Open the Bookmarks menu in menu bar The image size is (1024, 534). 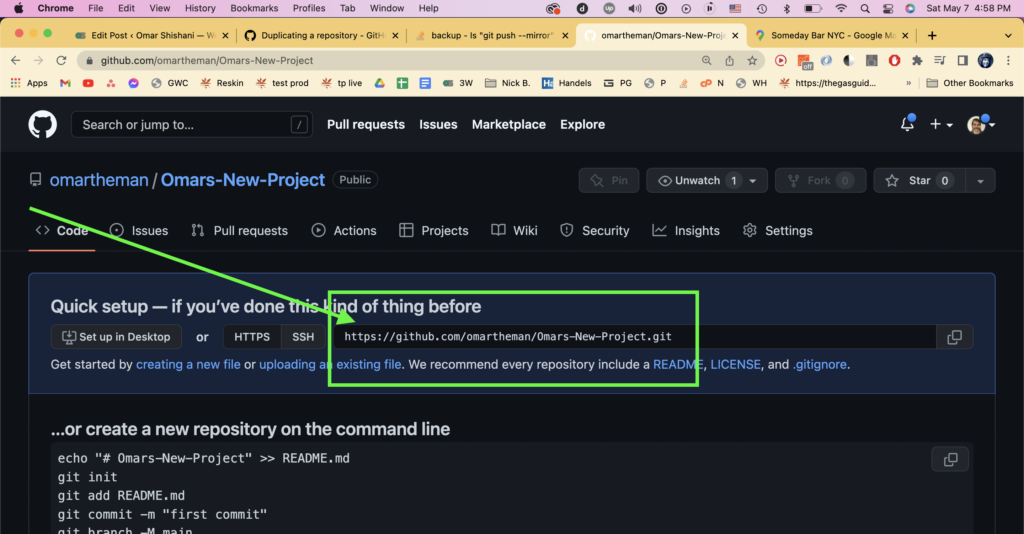pyautogui.click(x=254, y=8)
